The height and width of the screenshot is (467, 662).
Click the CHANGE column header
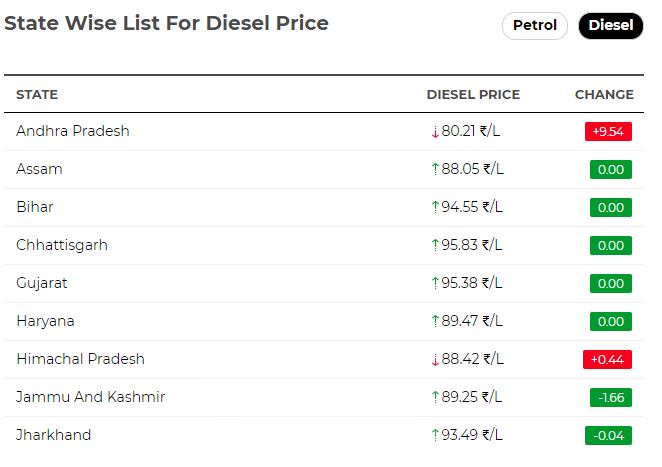pos(604,95)
